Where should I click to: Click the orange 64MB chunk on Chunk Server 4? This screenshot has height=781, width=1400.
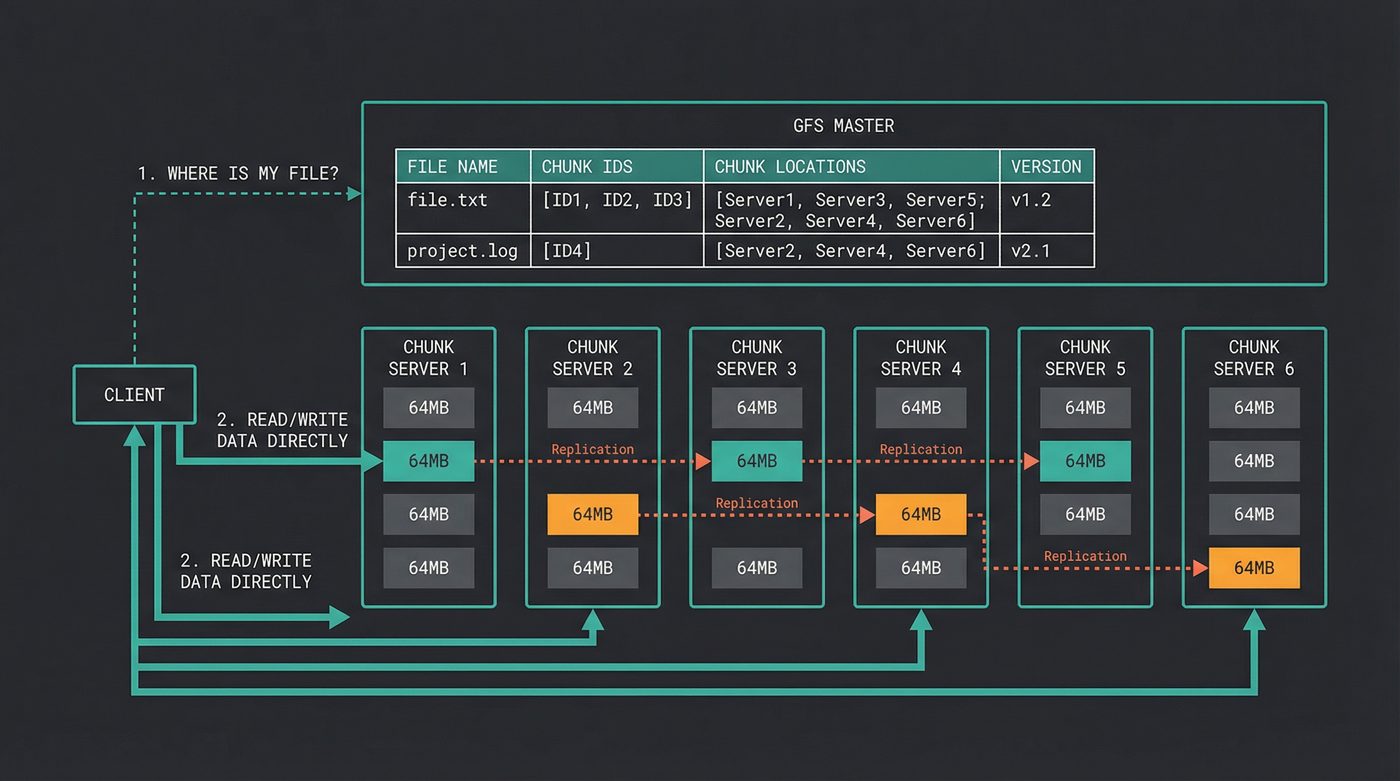[921, 514]
